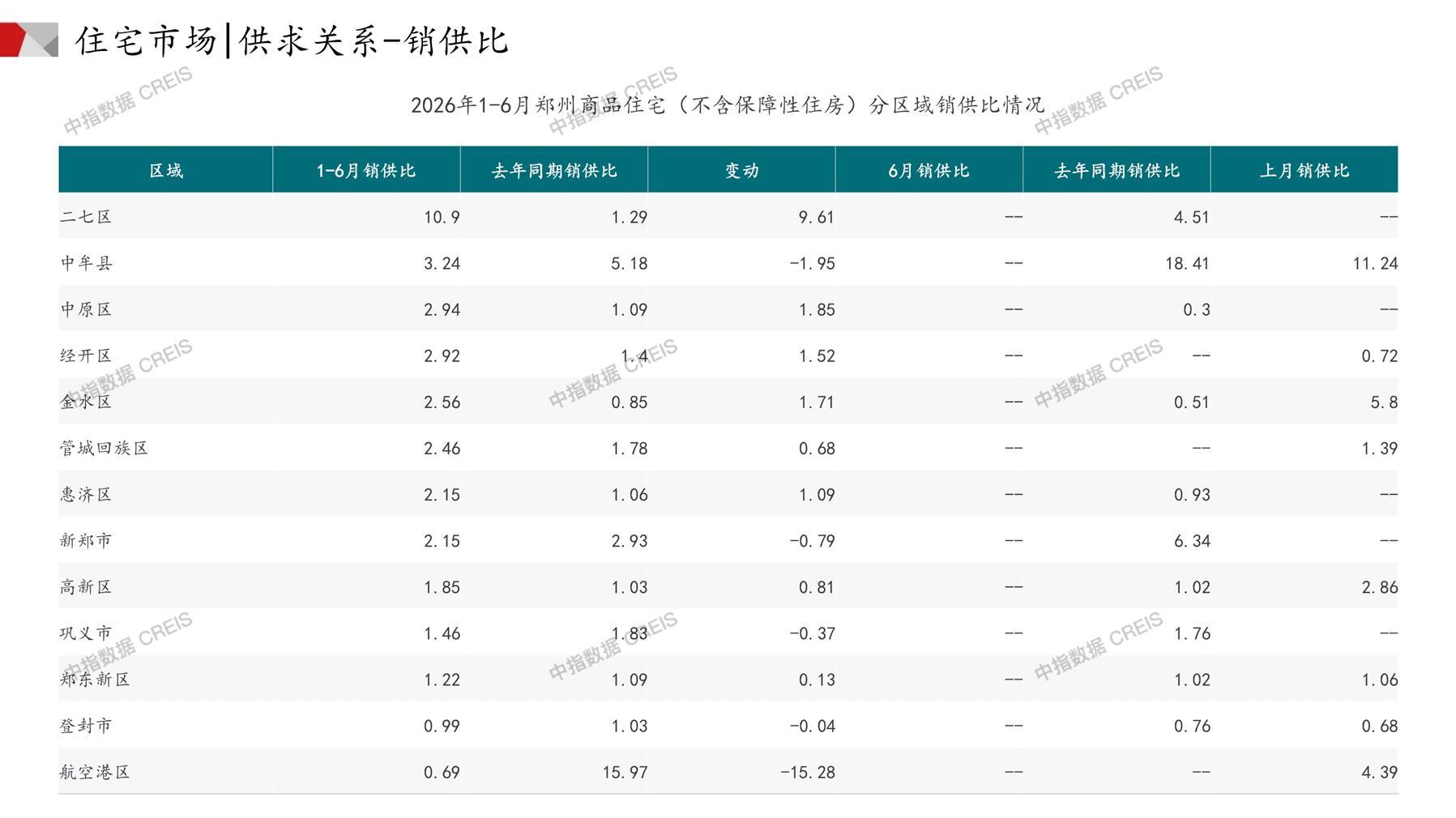
Task: Click the 变动 column header
Action: [x=741, y=170]
